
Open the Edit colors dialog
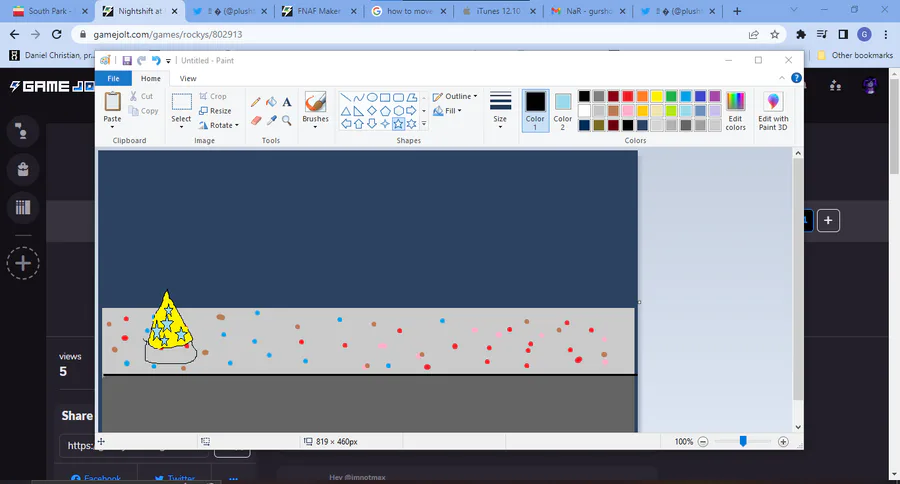click(x=735, y=111)
